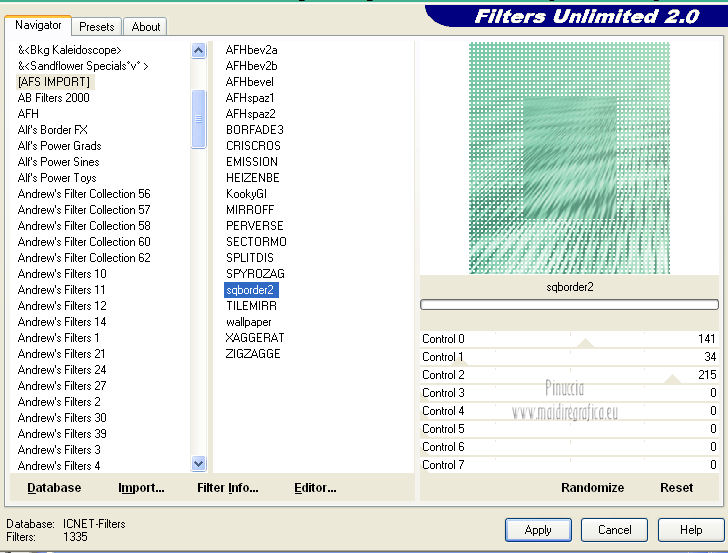
Task: Select Andrew's Filter Collection 57
Action: coord(84,210)
